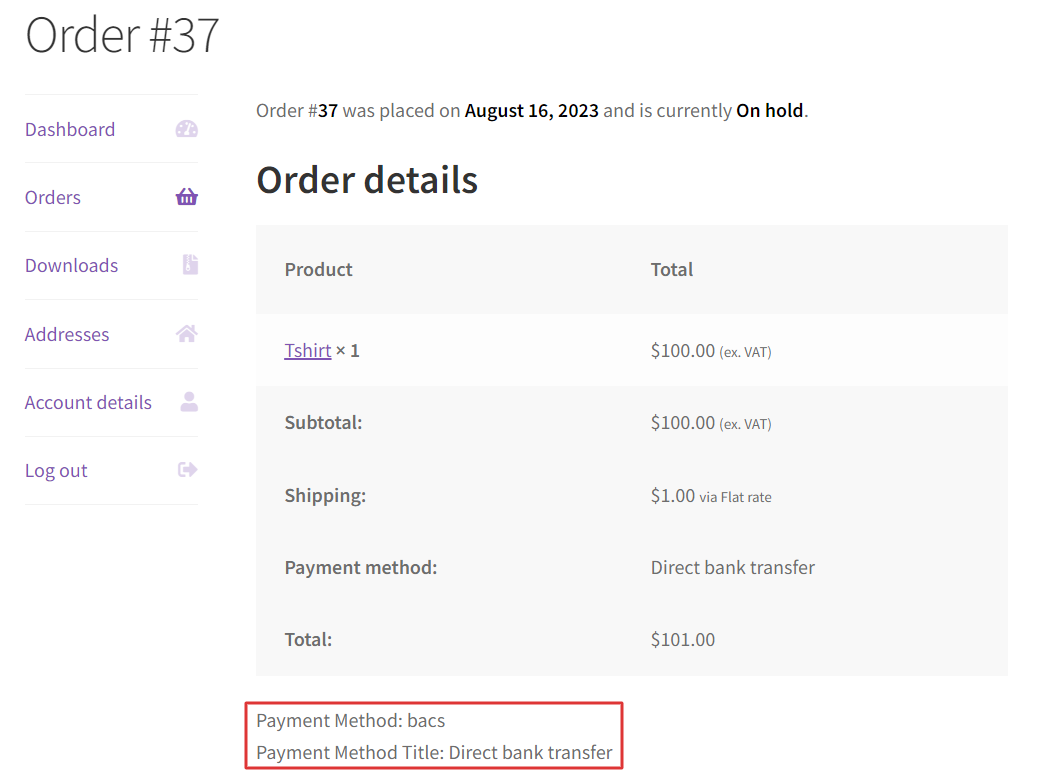Click the Total amount of $101.00
Screen dimensions: 1048x776
pos(683,639)
